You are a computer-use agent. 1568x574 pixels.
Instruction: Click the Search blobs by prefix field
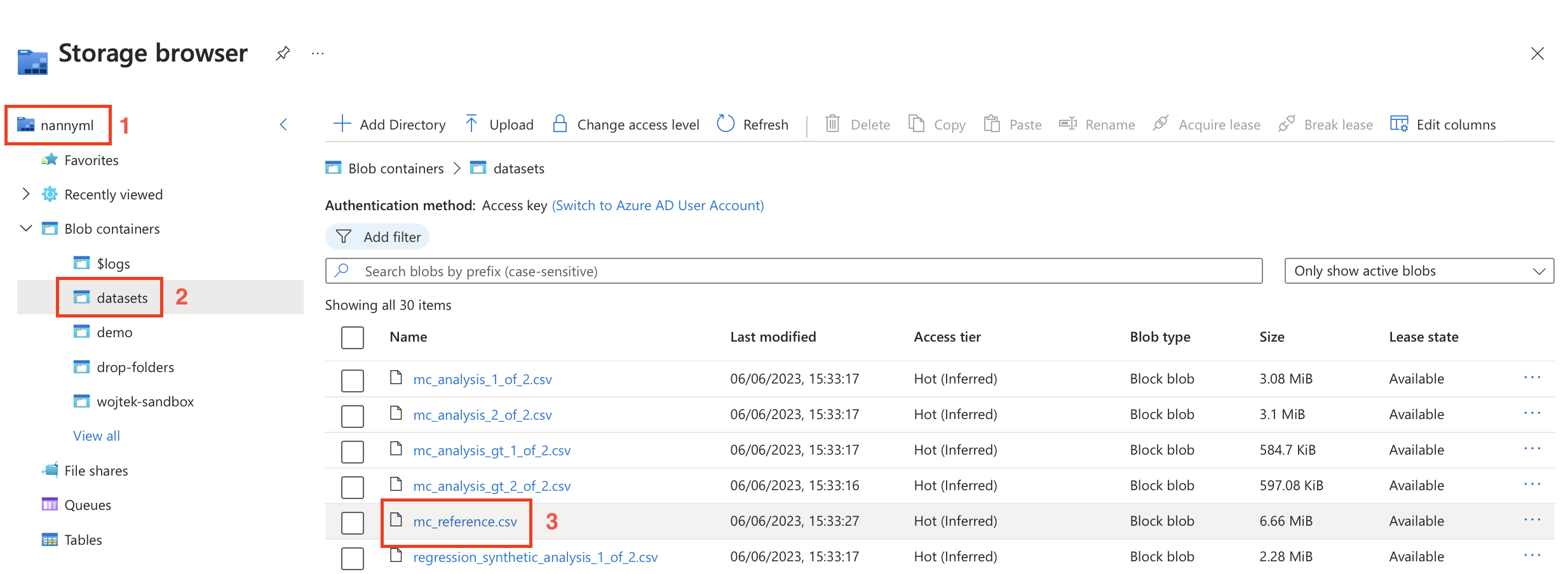(794, 271)
